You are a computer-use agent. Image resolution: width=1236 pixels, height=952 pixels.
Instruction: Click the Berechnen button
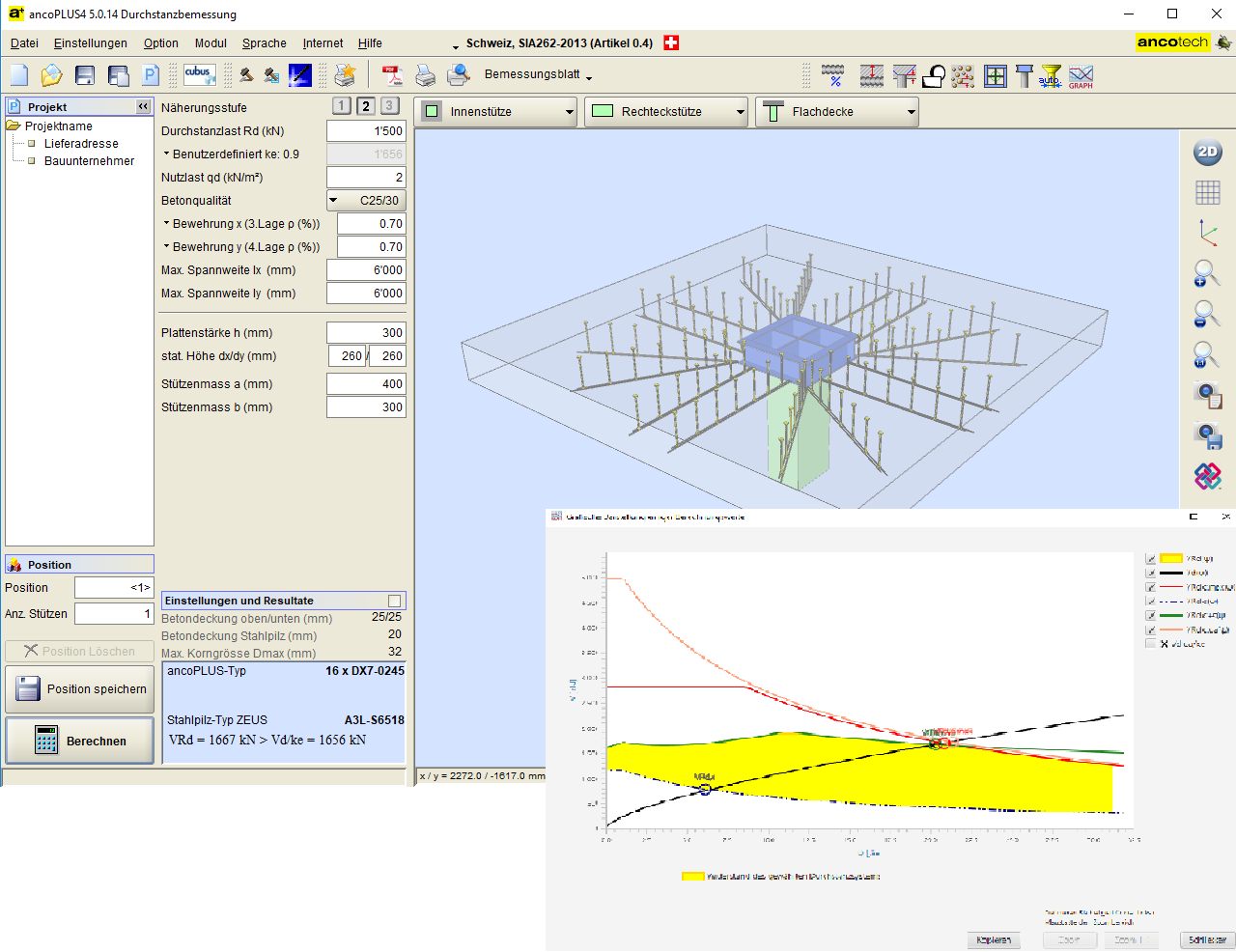click(80, 742)
